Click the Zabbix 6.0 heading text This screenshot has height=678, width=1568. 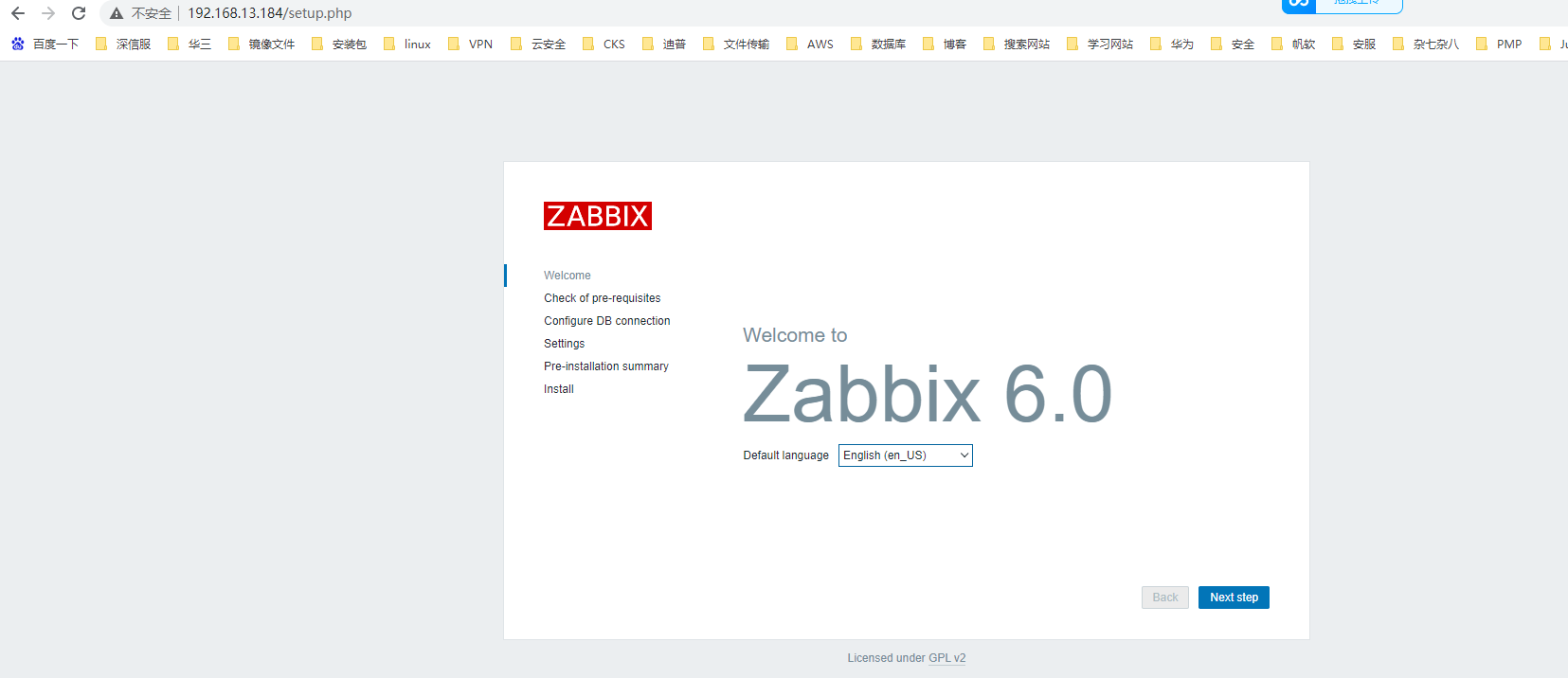pyautogui.click(x=928, y=394)
